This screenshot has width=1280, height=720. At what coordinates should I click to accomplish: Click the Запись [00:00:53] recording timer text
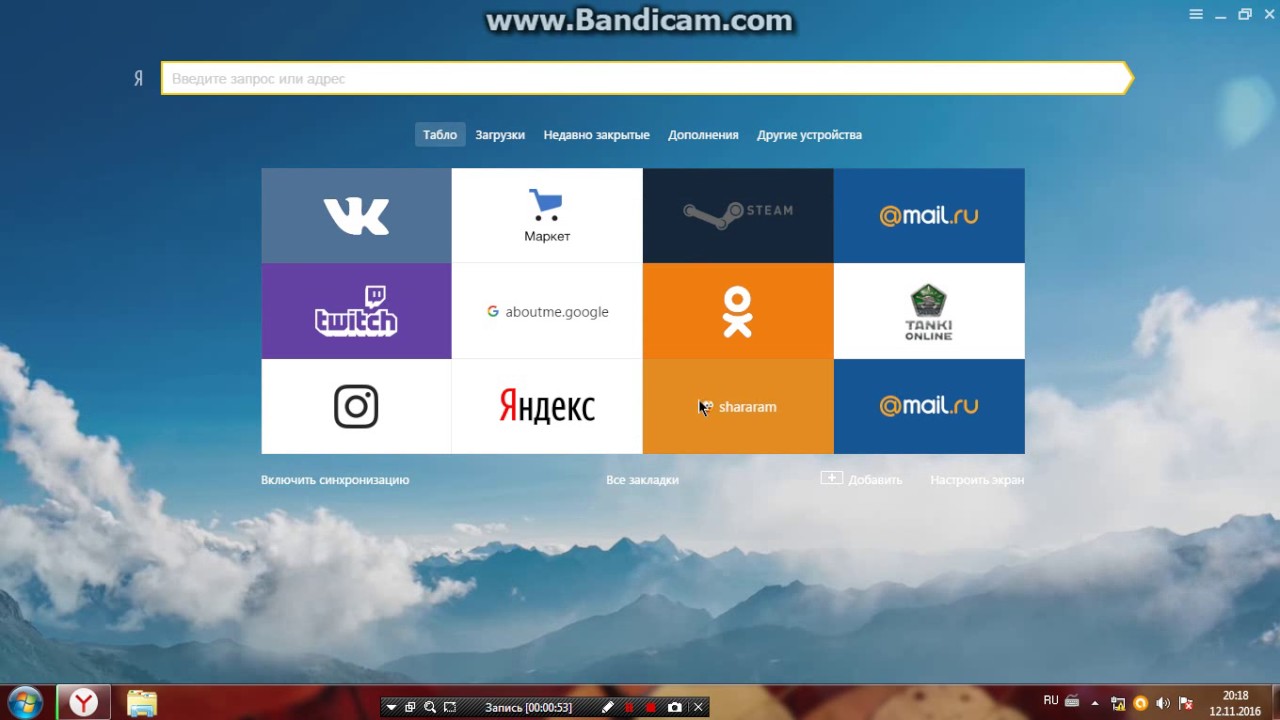coord(528,708)
